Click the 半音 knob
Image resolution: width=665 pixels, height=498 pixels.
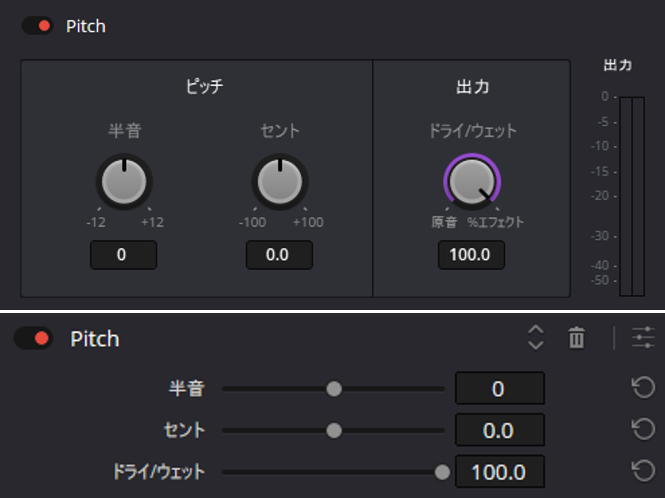[124, 182]
